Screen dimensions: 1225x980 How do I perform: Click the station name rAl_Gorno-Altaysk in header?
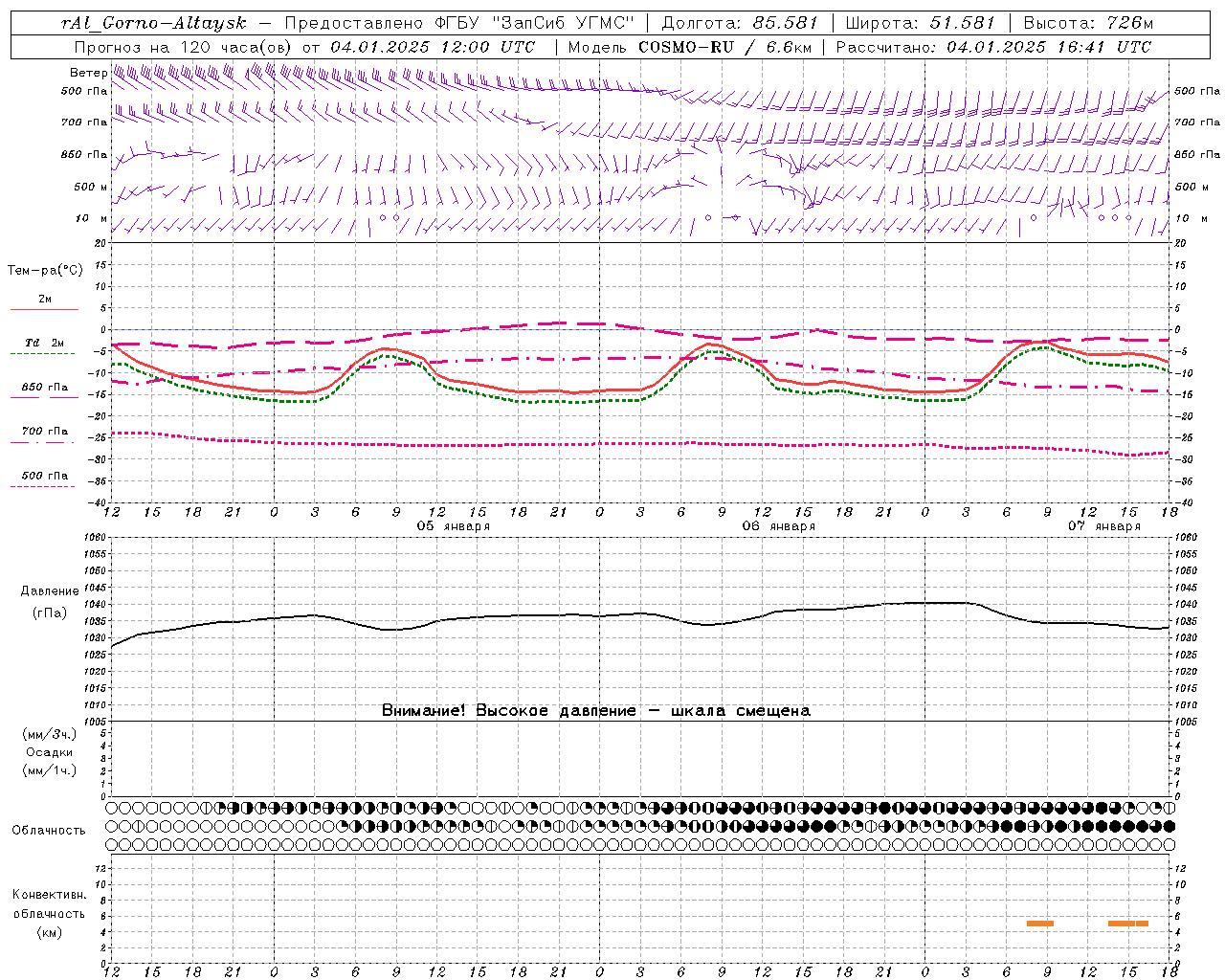tap(153, 23)
